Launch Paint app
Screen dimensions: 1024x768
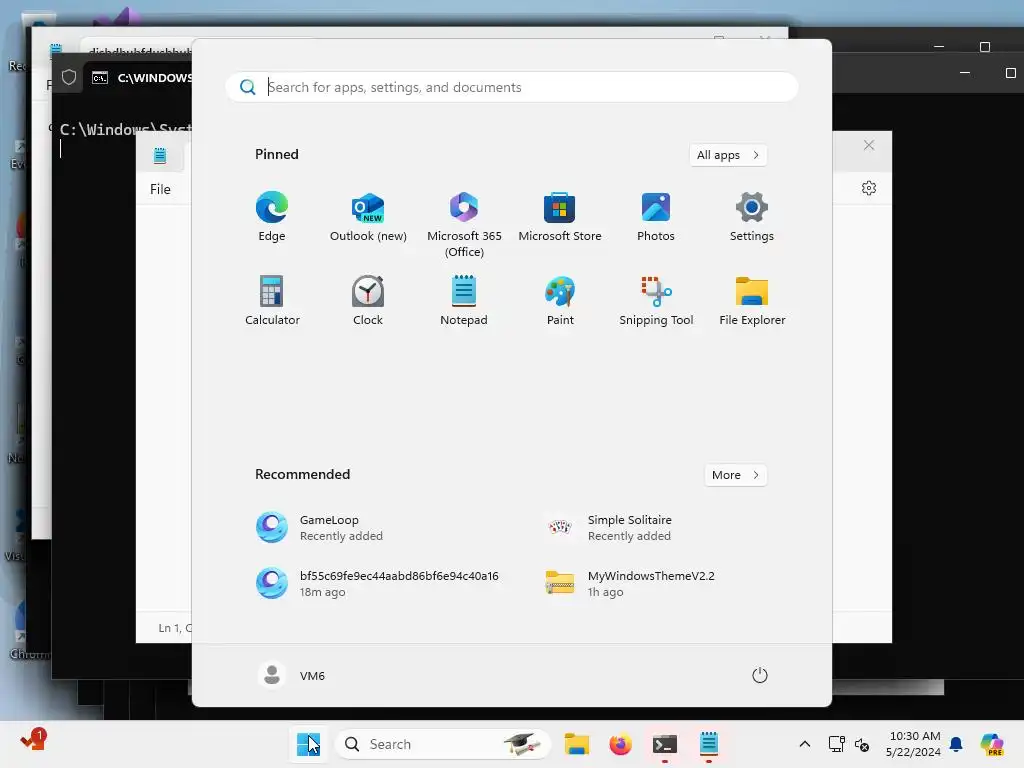point(560,300)
